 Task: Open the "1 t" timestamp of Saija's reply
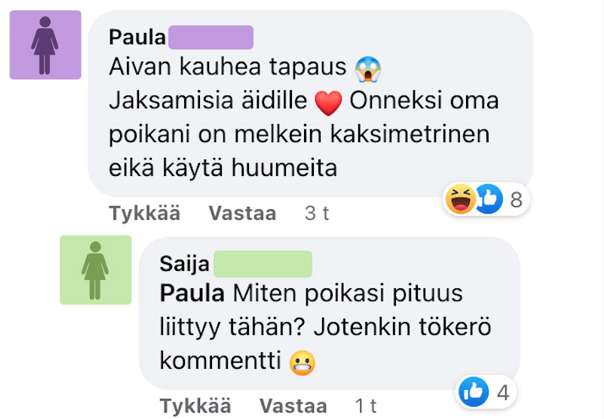click(x=366, y=406)
